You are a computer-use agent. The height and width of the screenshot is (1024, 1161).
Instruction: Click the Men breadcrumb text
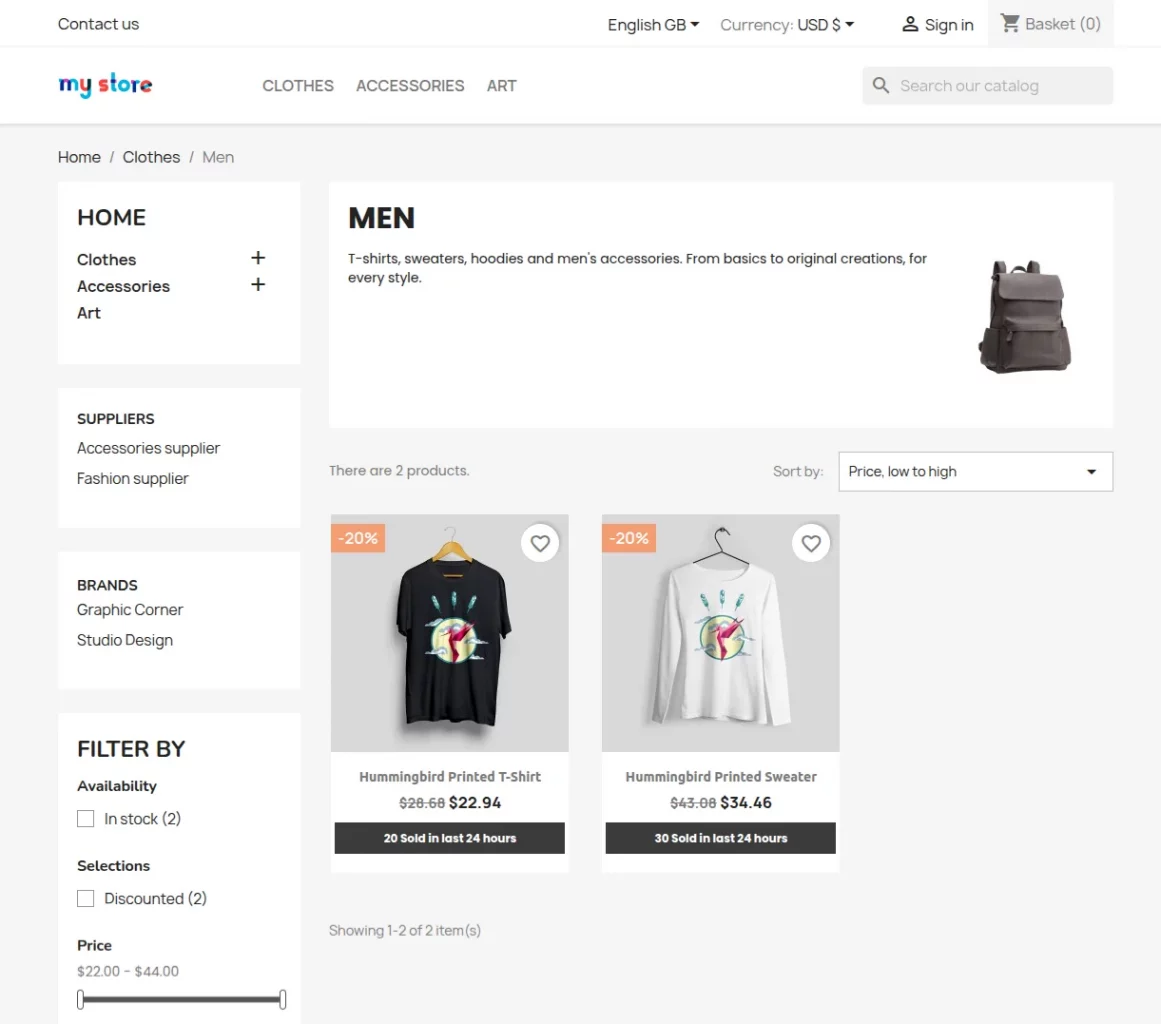point(218,157)
